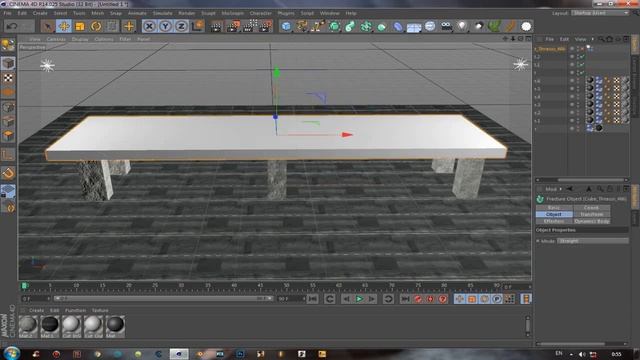Click the Make Editable icon in left toolbar
This screenshot has height=360, width=640.
point(8,45)
